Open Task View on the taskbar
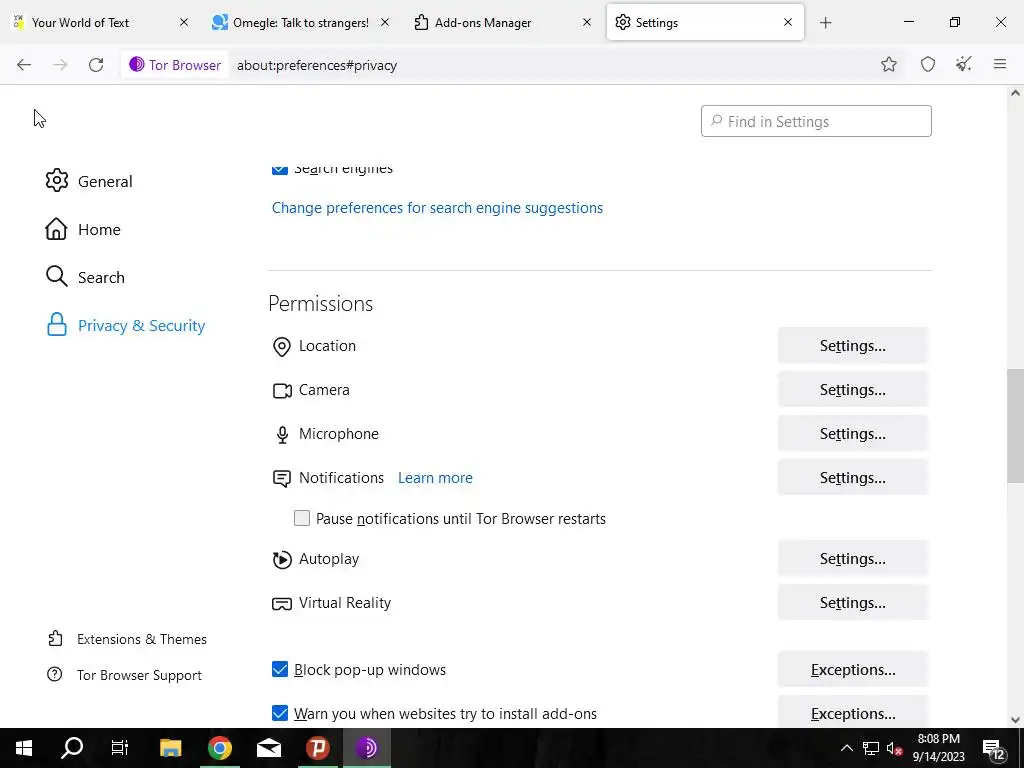 [120, 748]
